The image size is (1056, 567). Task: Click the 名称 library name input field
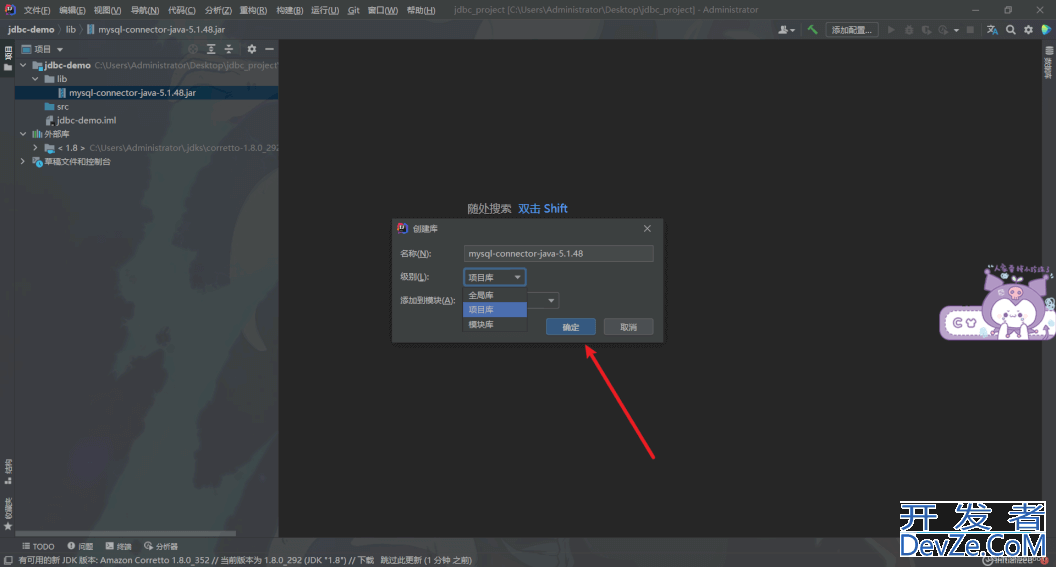558,253
